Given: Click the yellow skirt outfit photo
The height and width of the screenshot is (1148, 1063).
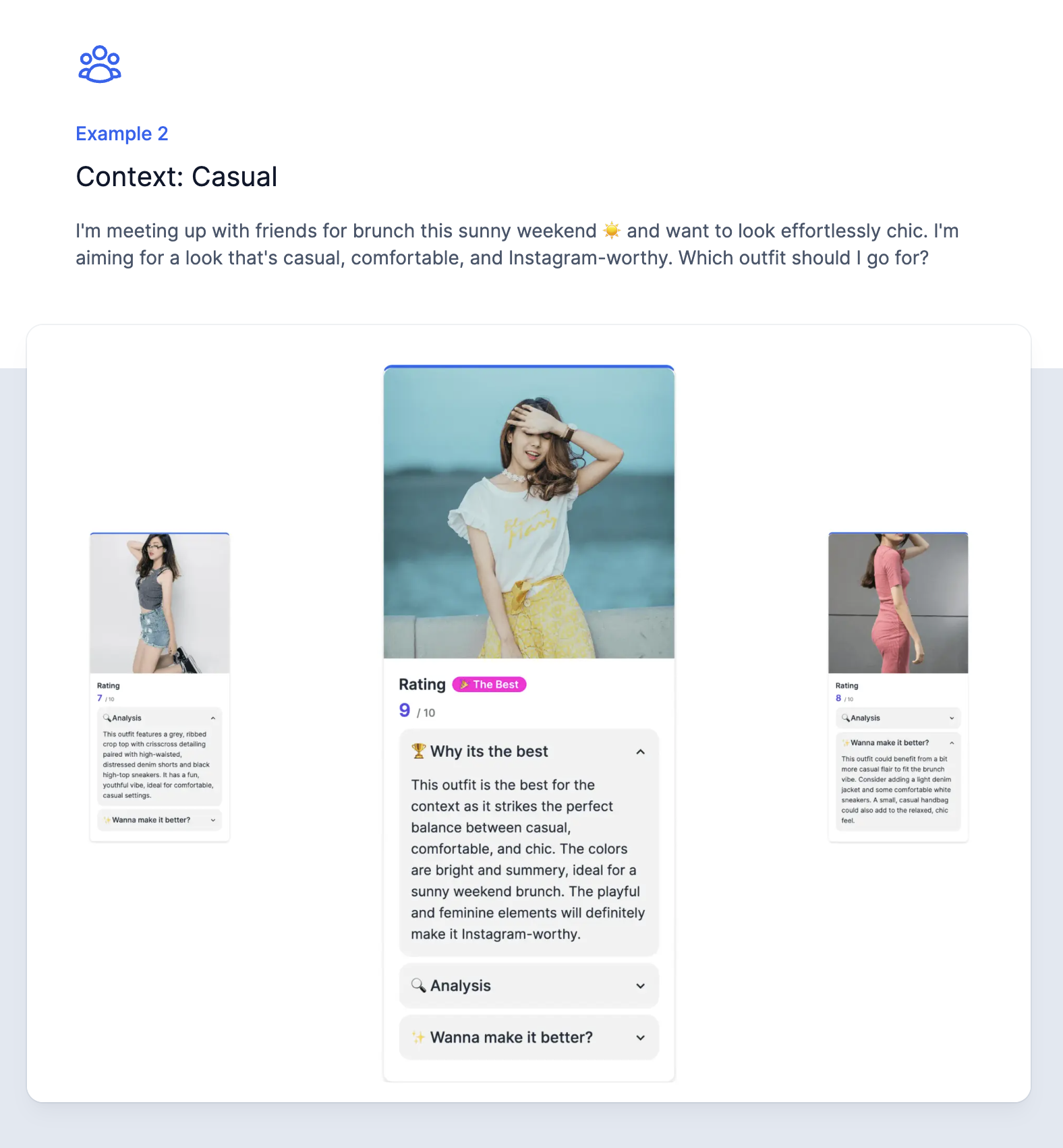Looking at the screenshot, I should tap(529, 513).
